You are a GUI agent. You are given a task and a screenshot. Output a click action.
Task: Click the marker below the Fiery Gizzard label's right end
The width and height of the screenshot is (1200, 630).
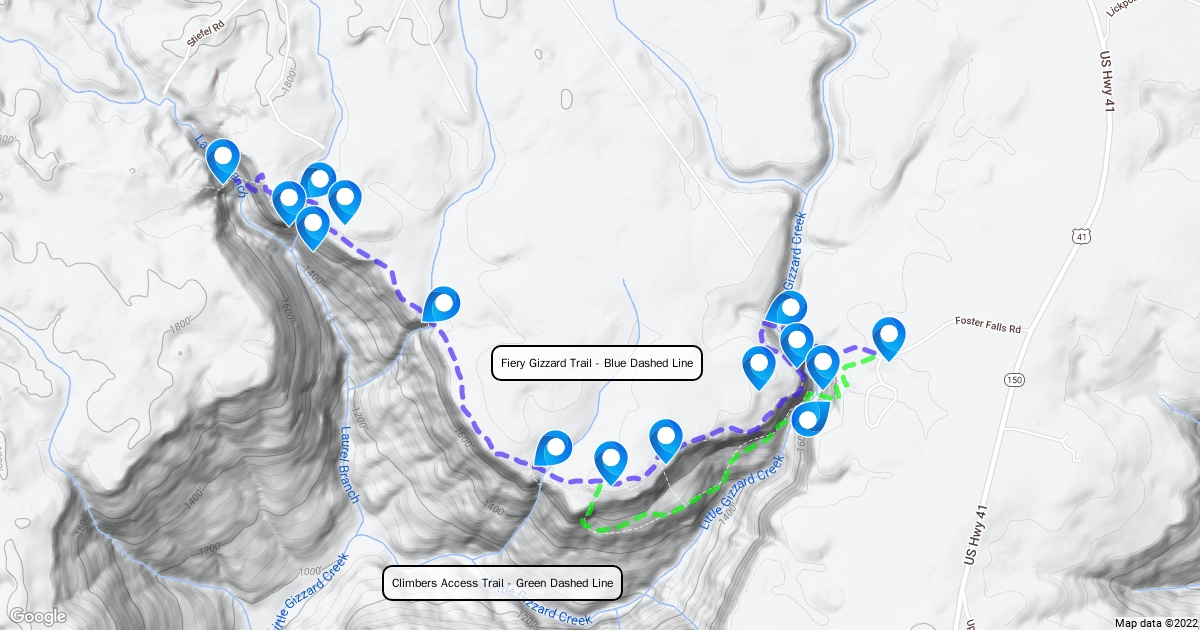666,441
